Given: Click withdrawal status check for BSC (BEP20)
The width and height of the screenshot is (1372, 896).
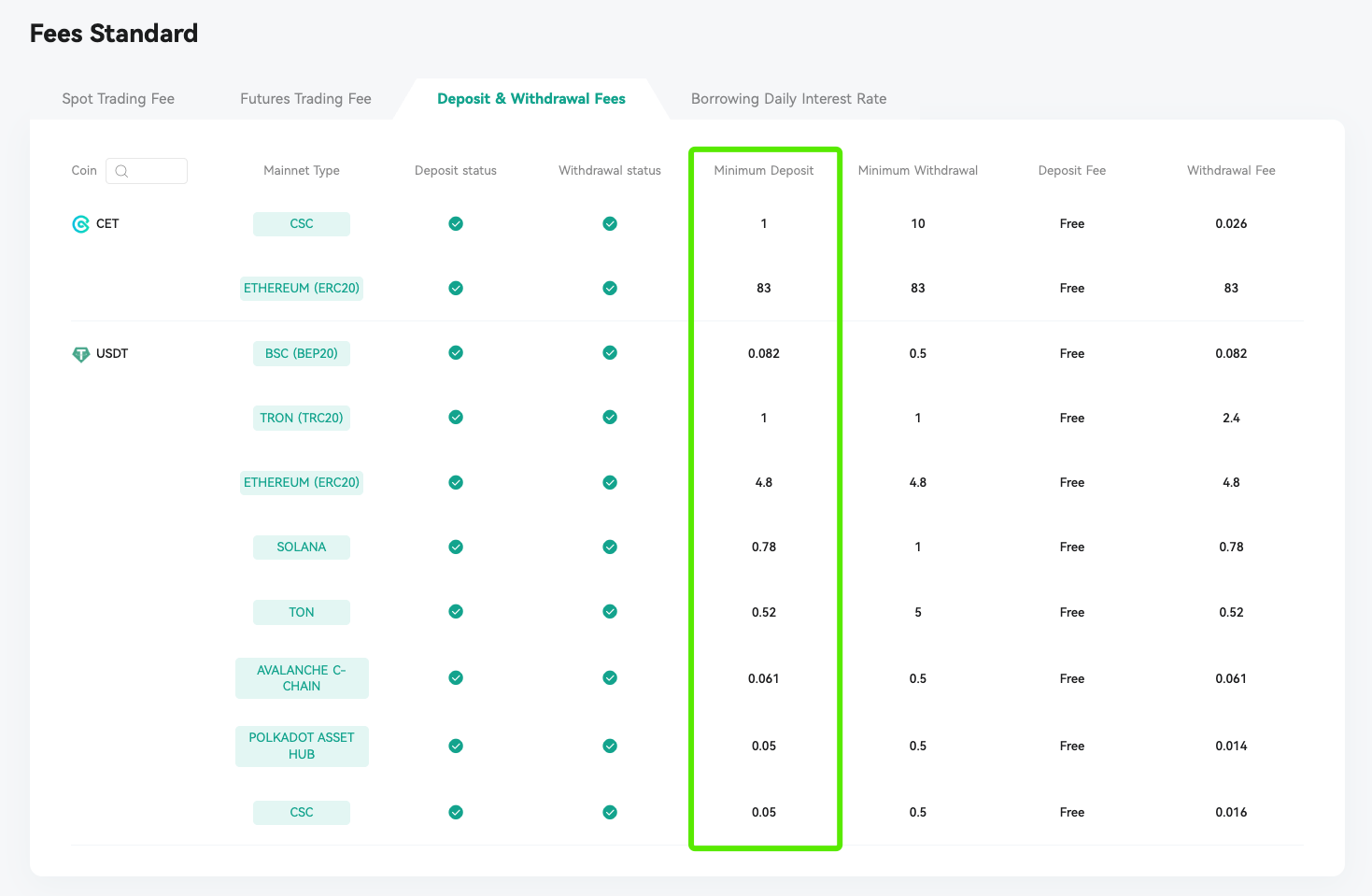Looking at the screenshot, I should click(610, 352).
